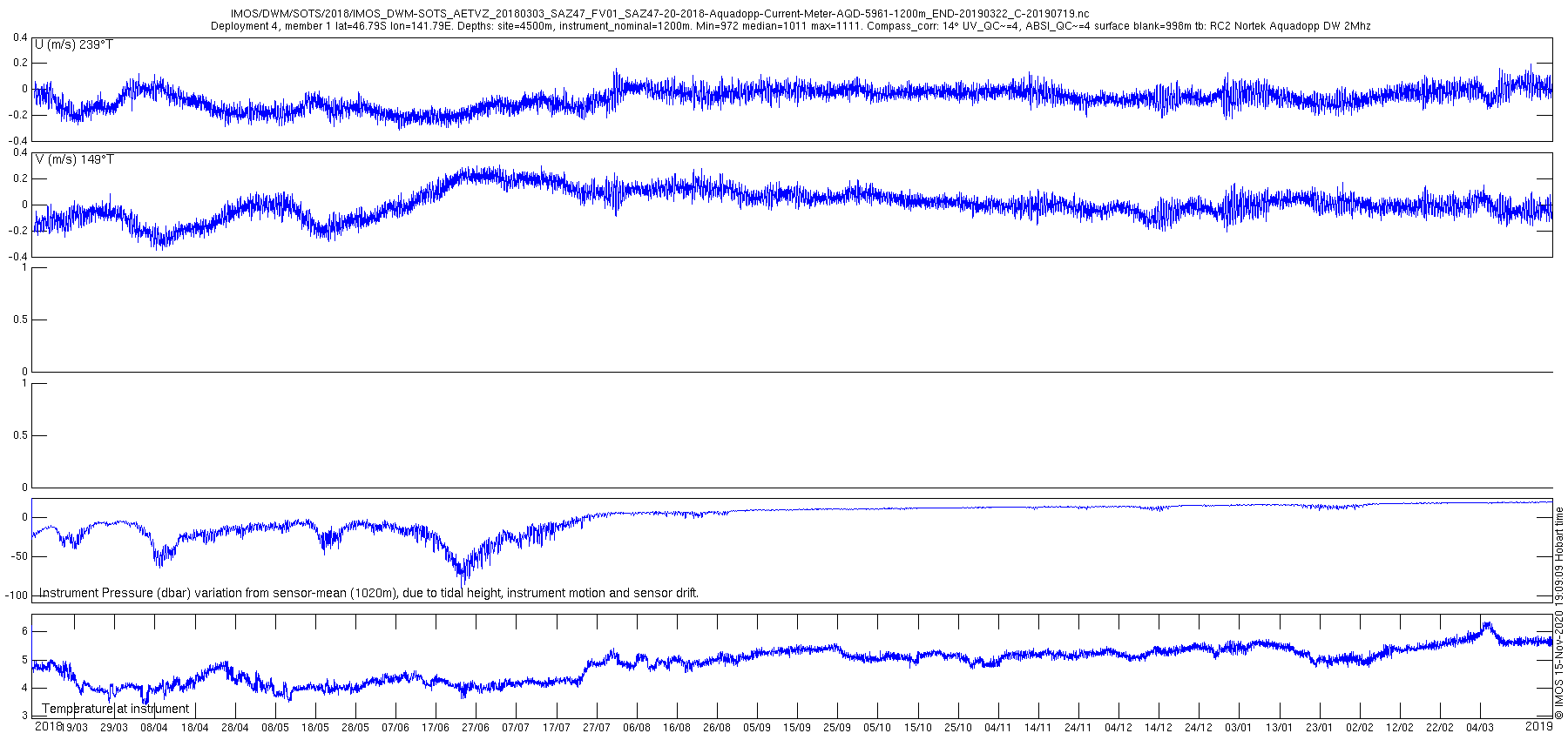The image size is (1568, 740).
Task: Select the '24/12' date tick label
Action: click(x=1198, y=728)
